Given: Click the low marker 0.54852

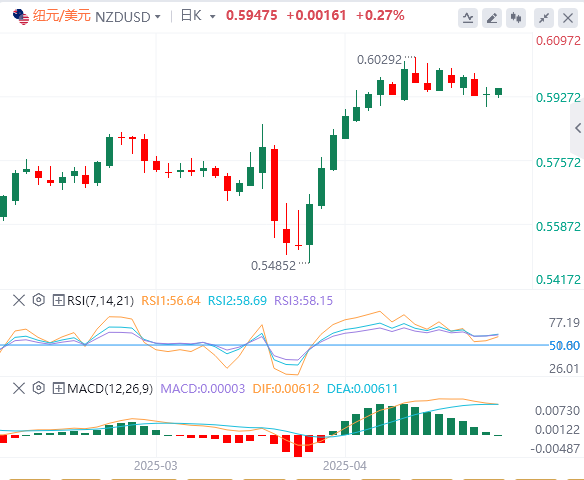Looking at the screenshot, I should [x=273, y=266].
